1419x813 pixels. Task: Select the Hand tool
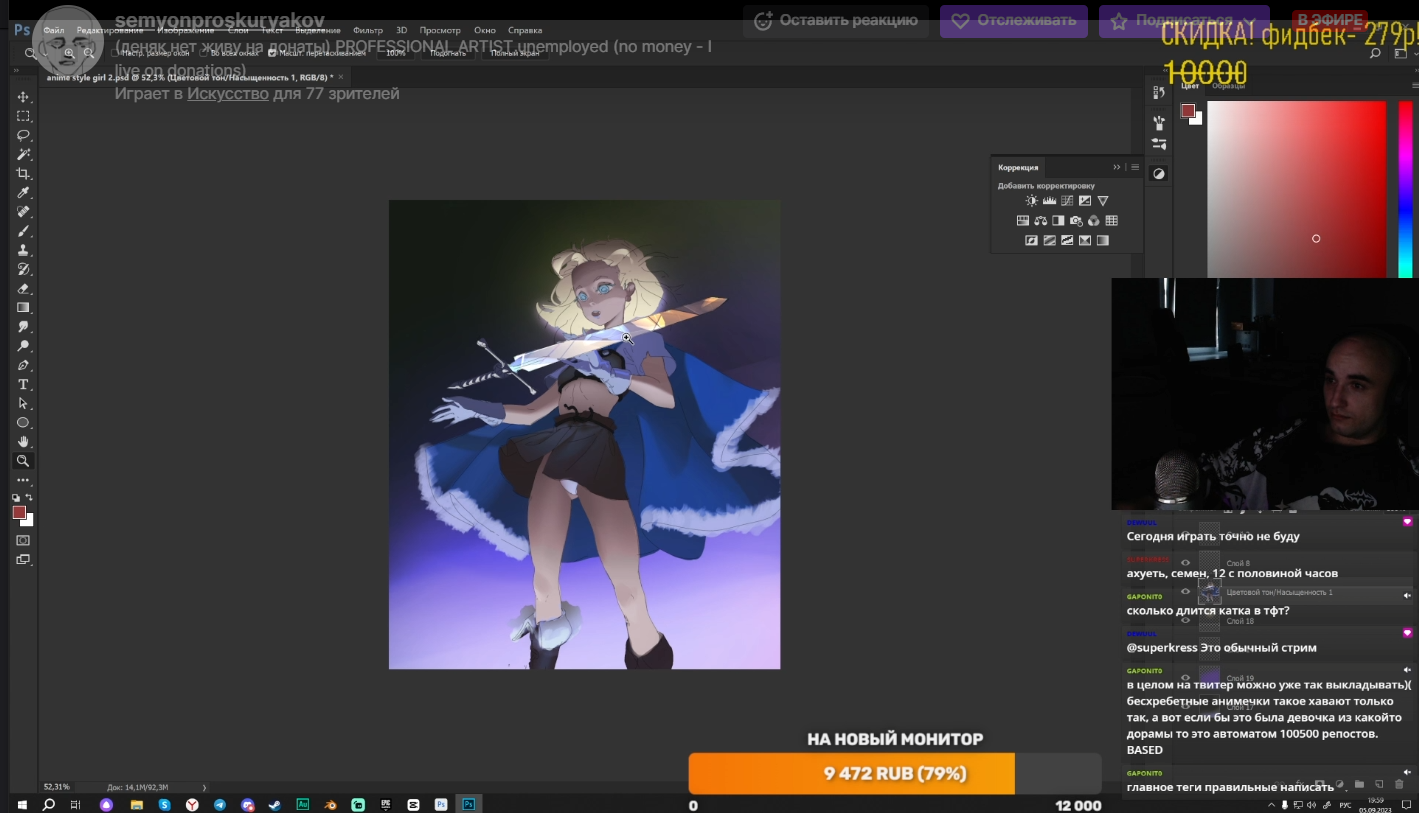click(23, 442)
